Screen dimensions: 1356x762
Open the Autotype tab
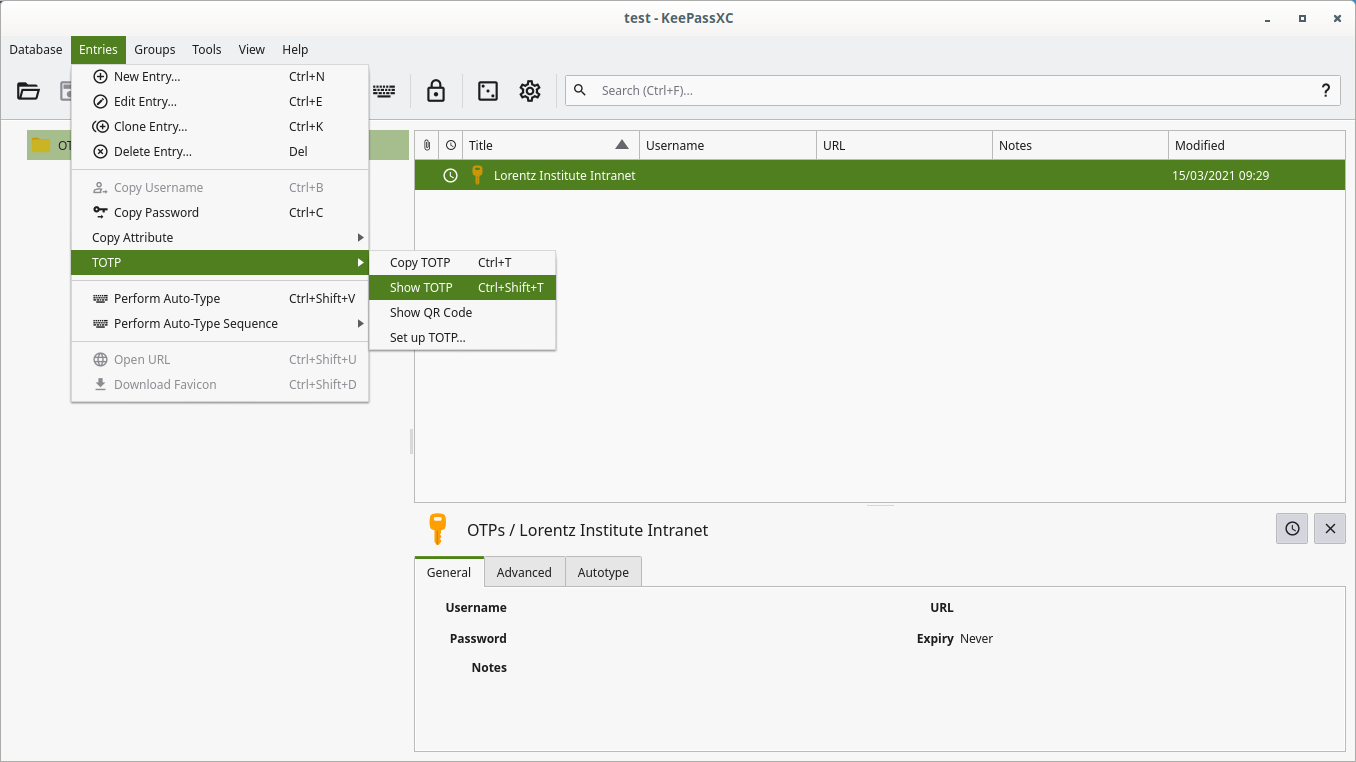pyautogui.click(x=603, y=572)
